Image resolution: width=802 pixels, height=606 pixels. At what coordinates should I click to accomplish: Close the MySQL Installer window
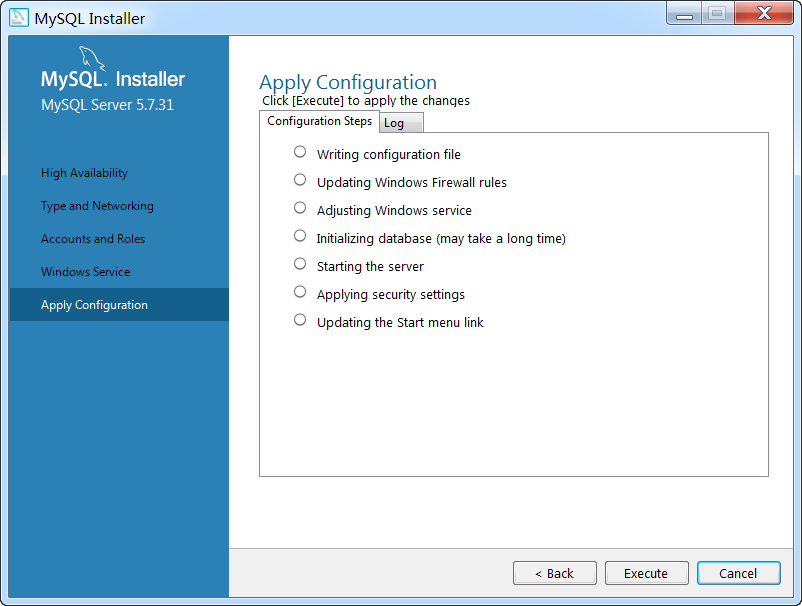pyautogui.click(x=764, y=13)
